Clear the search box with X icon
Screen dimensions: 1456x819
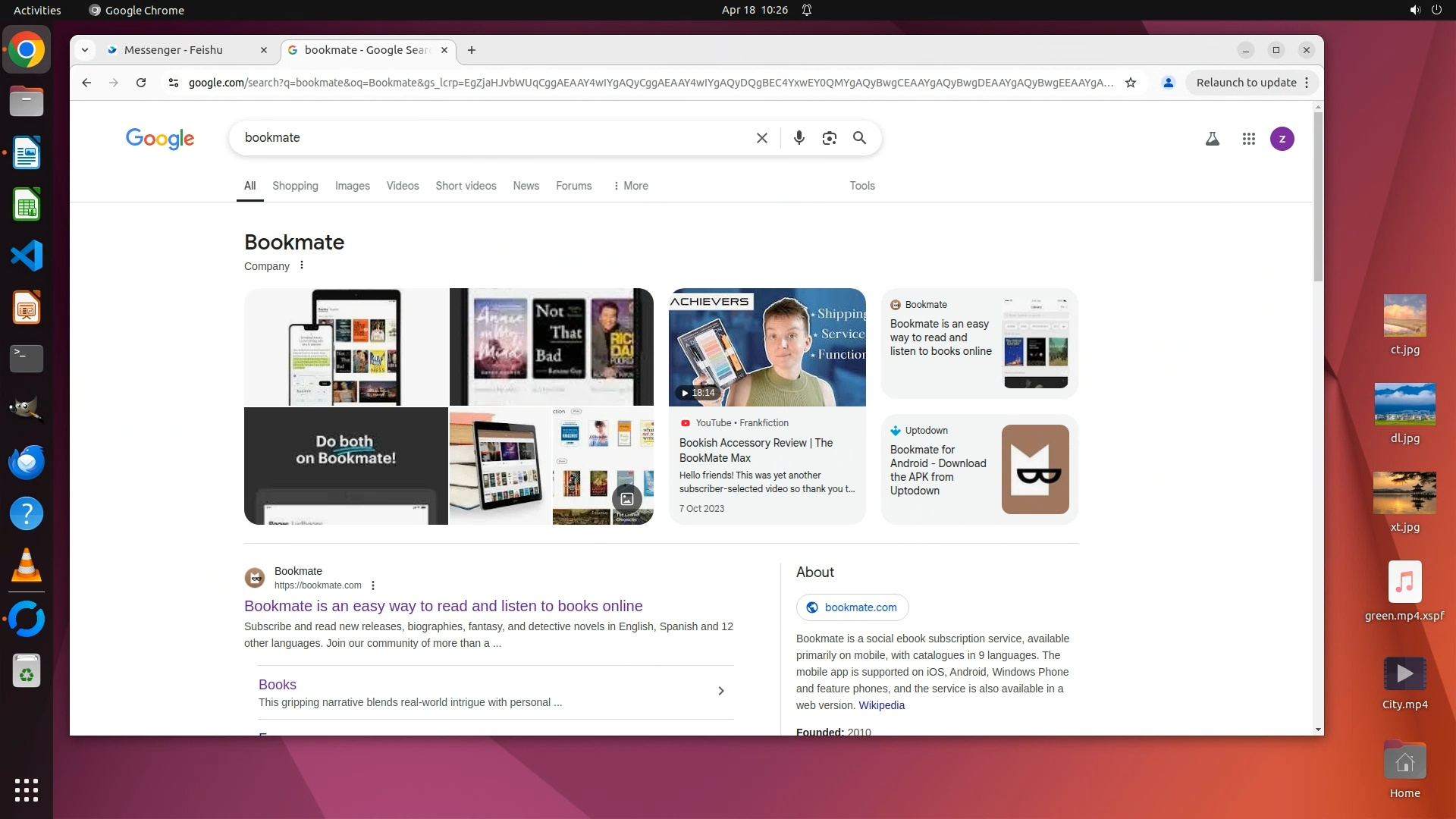[761, 138]
